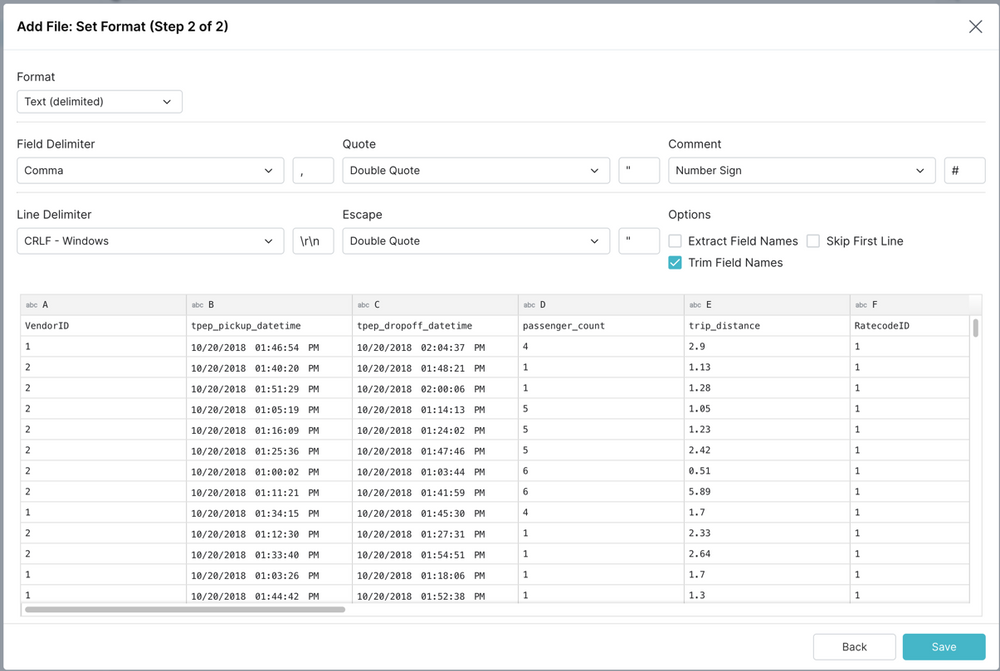1000x671 pixels.
Task: Click the abc type icon in column B
Action: click(x=197, y=305)
